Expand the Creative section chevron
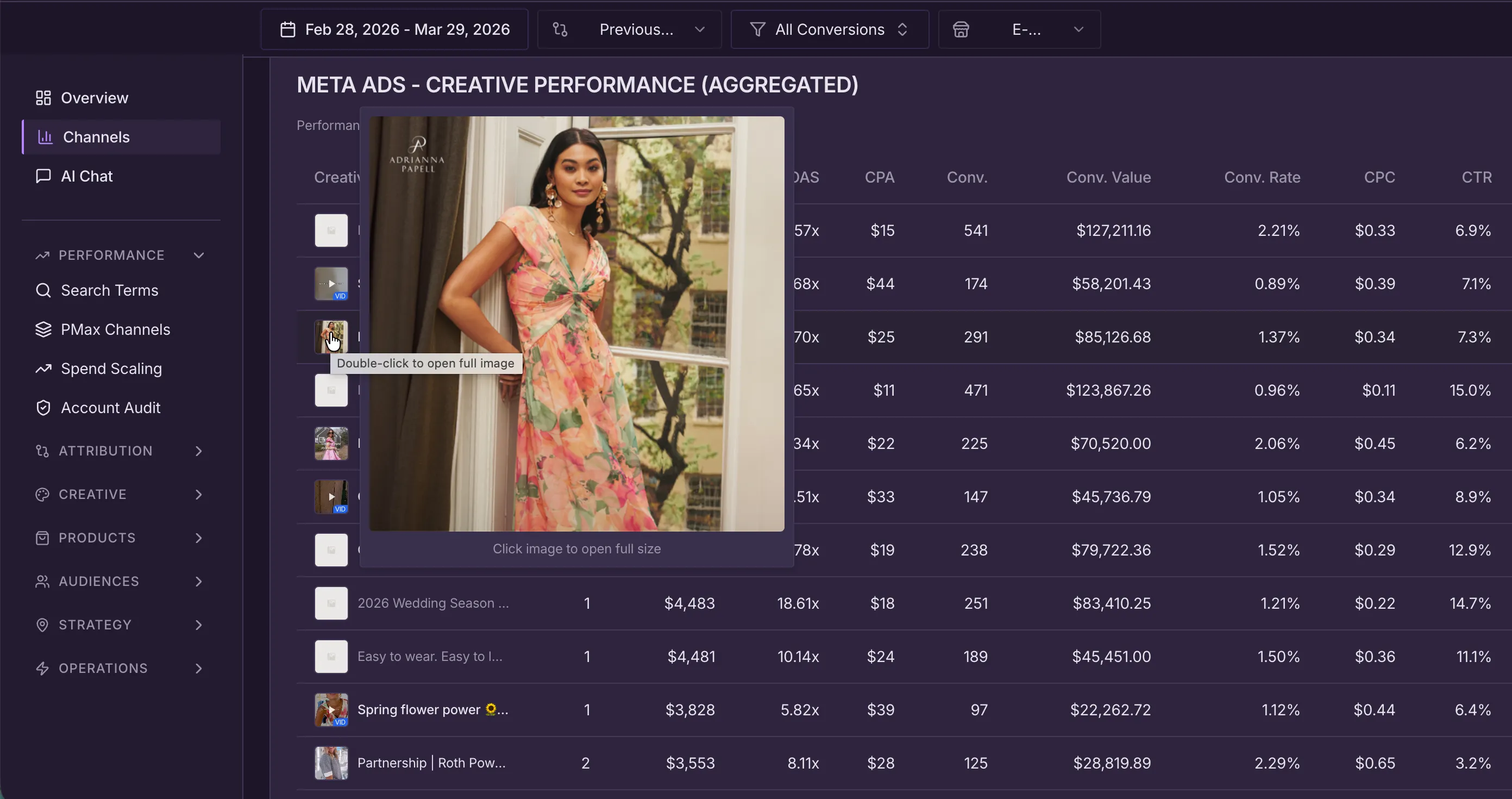1512x799 pixels. 199,494
